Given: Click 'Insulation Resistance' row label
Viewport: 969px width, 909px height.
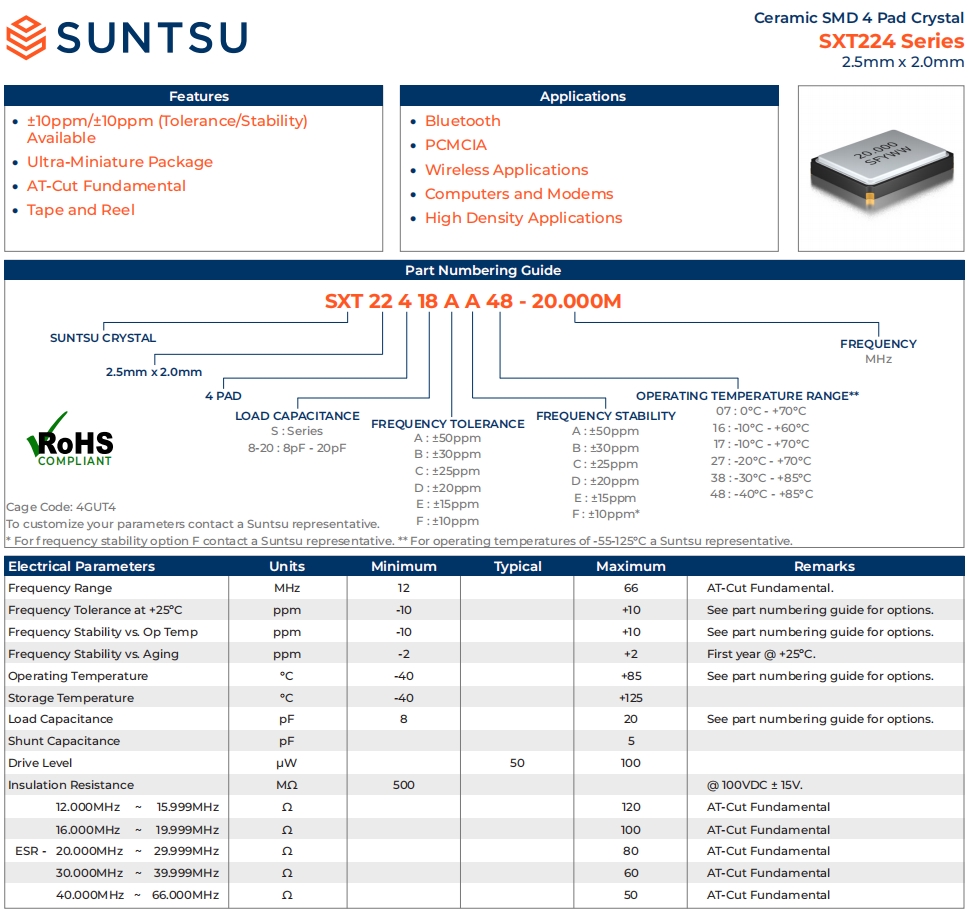Looking at the screenshot, I should [71, 785].
